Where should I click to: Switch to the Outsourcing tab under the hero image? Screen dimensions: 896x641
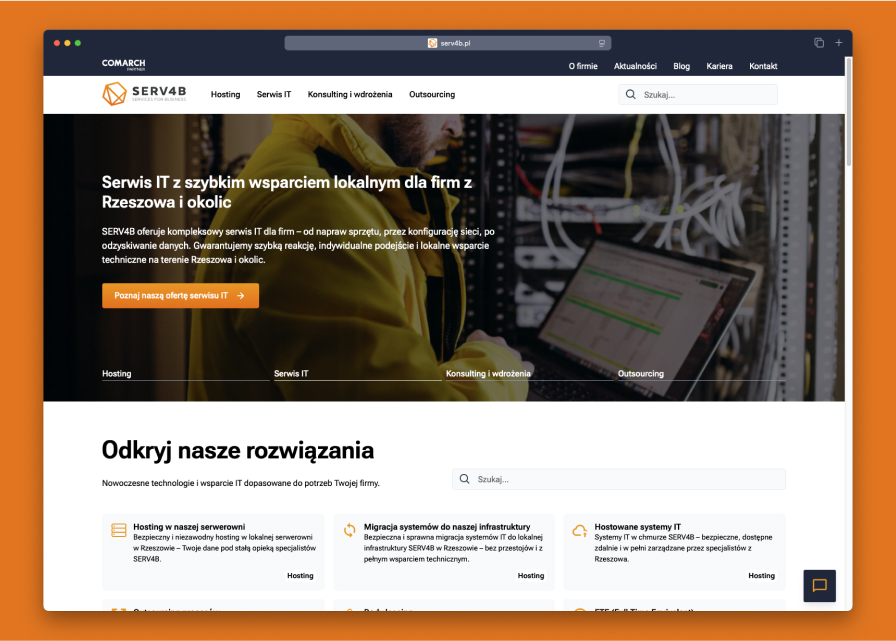pyautogui.click(x=641, y=373)
